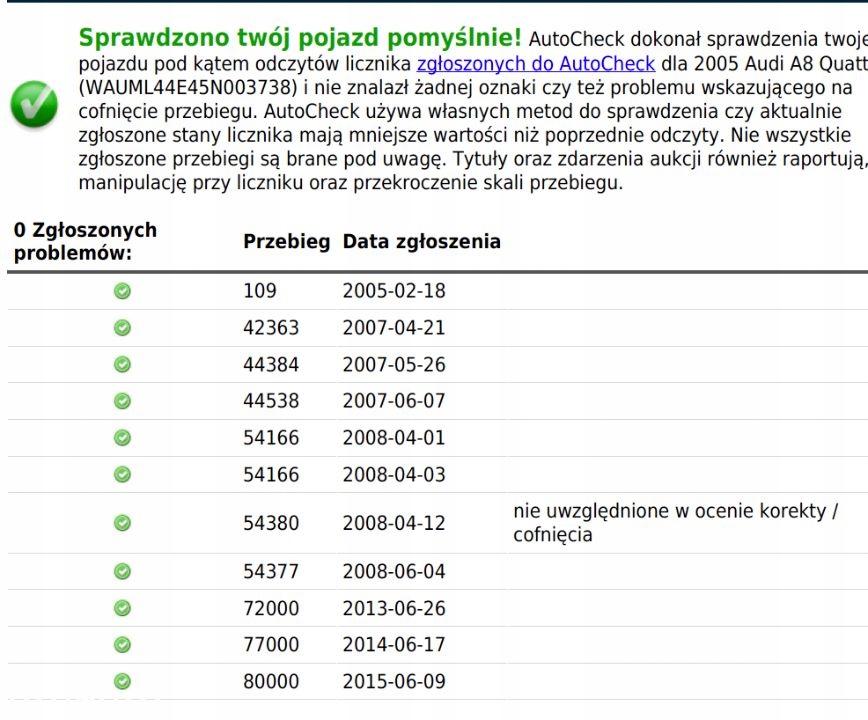
Task: Open the 'zgłoszonych do AutoCheck' link
Action: point(535,65)
